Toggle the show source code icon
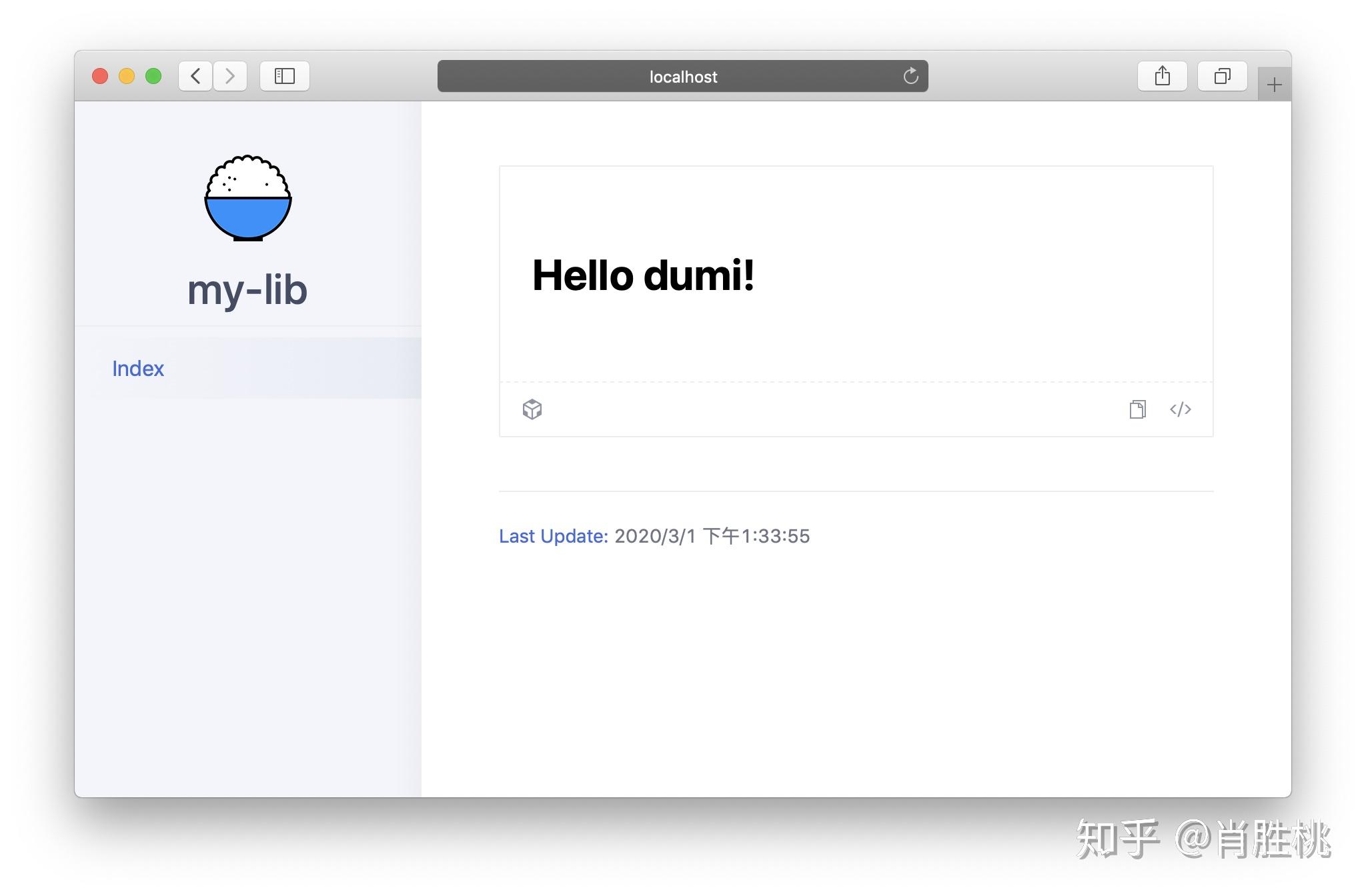Screen dimensions: 1366x896 [x=1180, y=409]
